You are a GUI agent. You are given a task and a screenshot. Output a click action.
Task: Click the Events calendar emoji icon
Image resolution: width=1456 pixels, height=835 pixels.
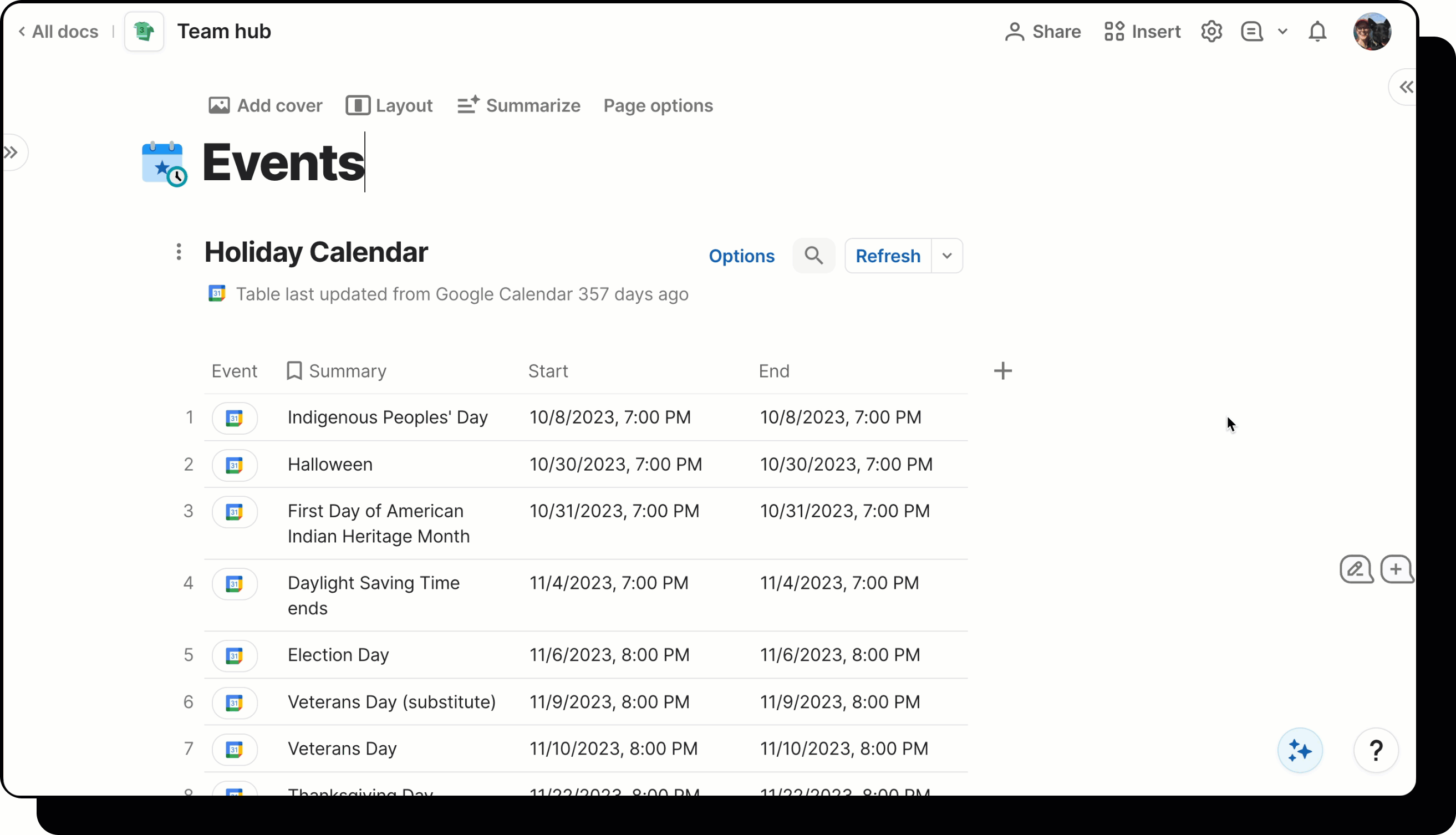pyautogui.click(x=164, y=165)
